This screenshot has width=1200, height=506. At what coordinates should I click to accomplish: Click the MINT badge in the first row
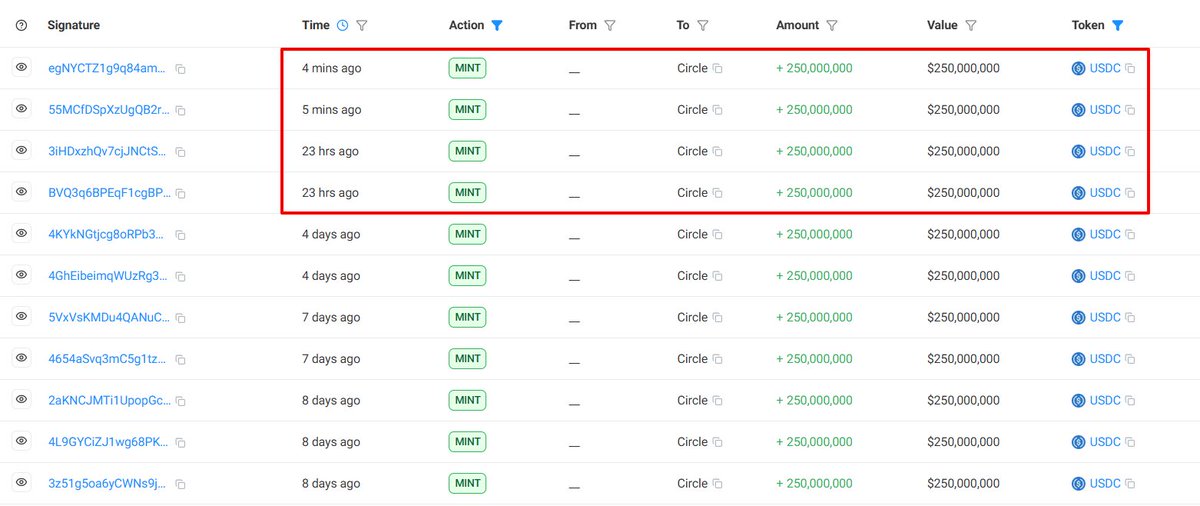[467, 68]
